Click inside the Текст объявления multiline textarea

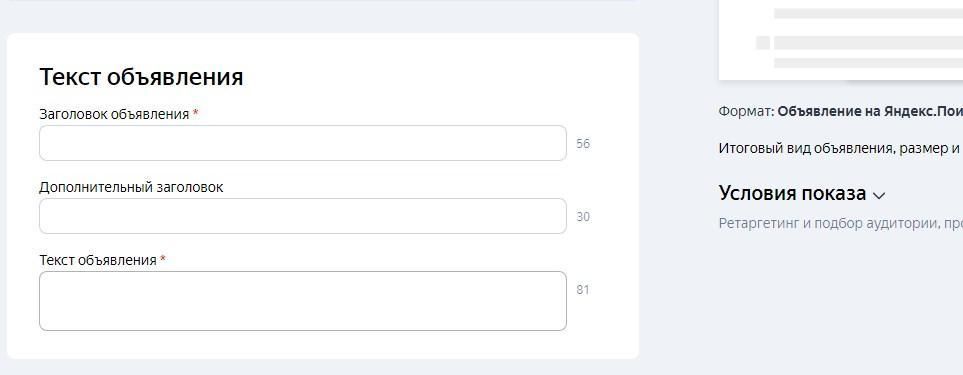303,301
